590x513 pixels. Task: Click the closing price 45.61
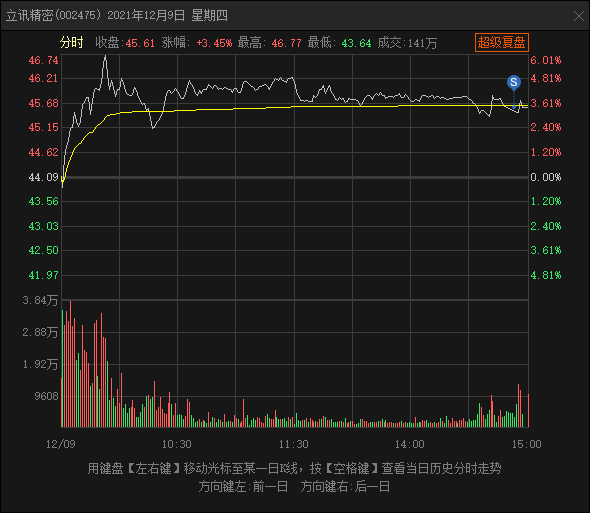[140, 43]
